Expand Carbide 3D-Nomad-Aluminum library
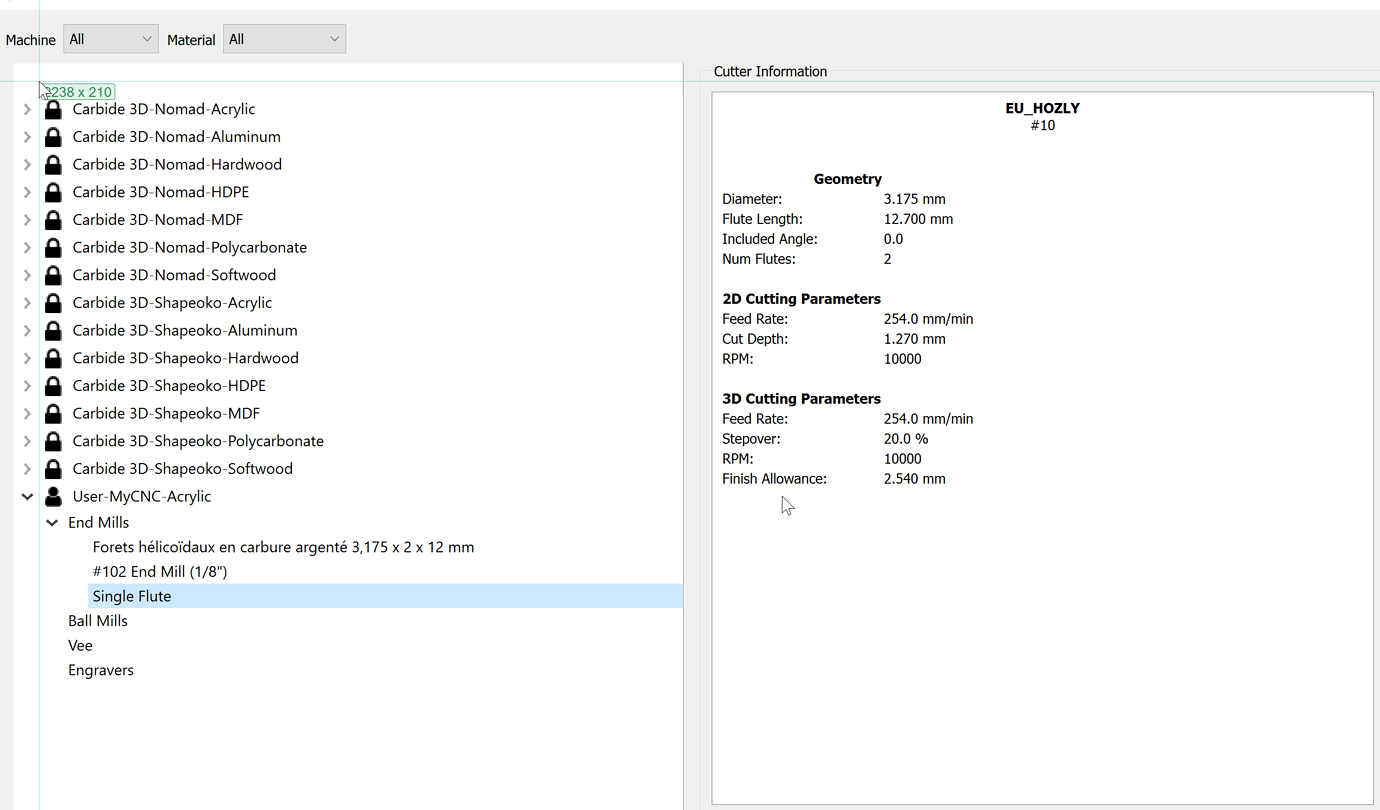Screen dimensions: 1380x810 27,137
